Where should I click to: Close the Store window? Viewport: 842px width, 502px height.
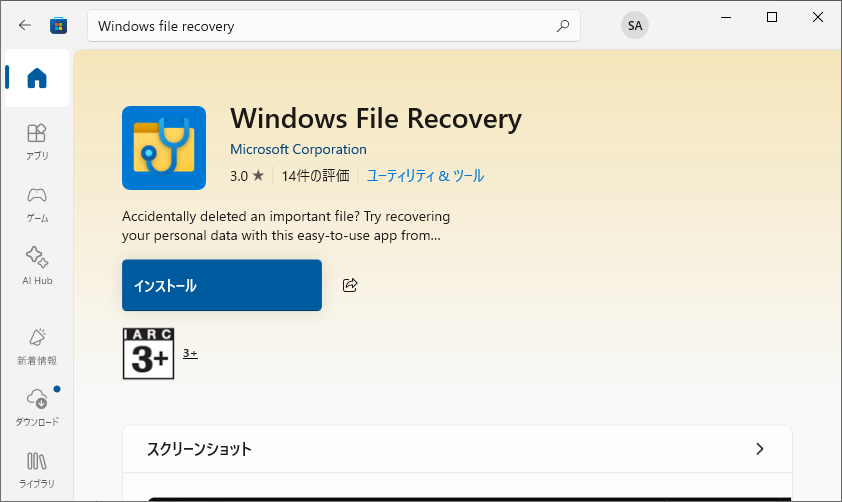[818, 17]
